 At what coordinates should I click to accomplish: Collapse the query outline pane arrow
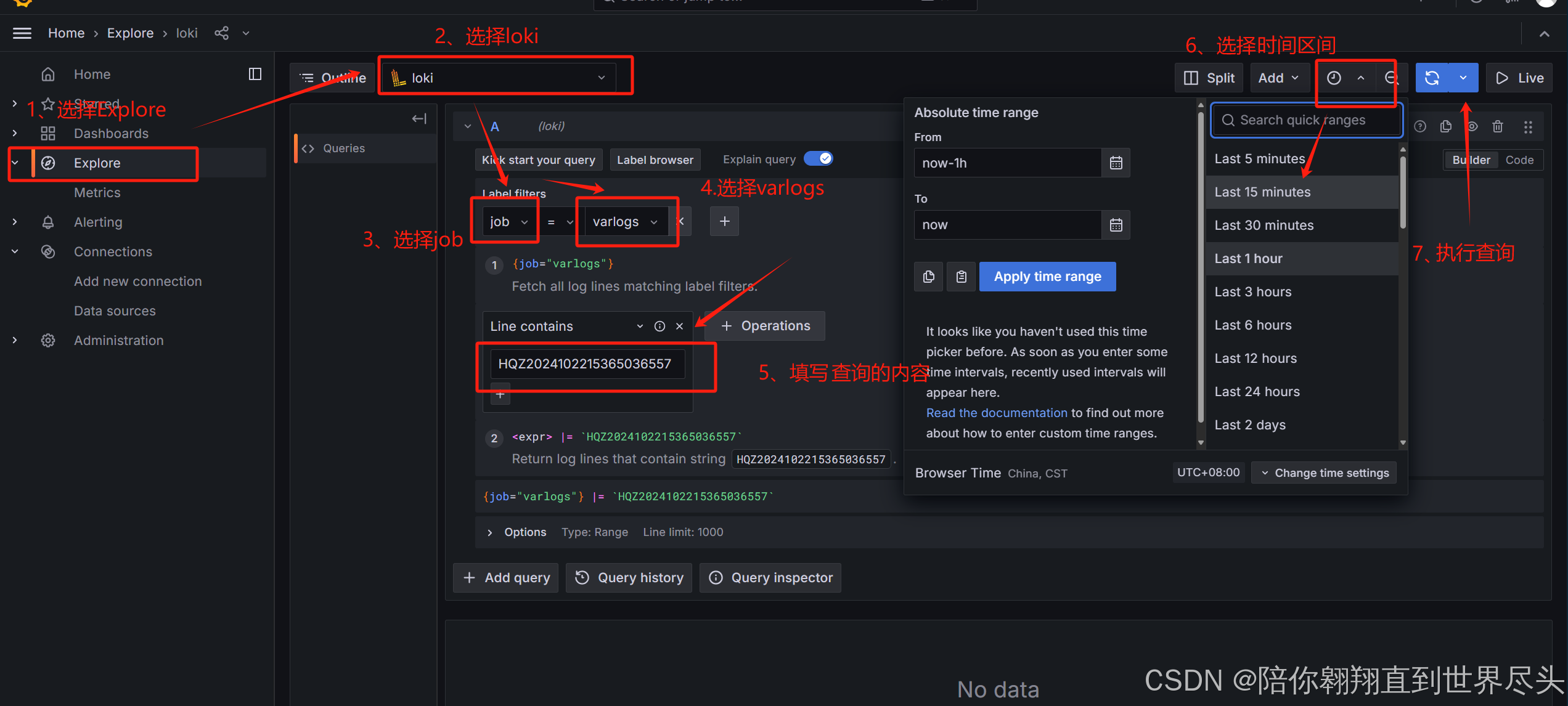click(x=419, y=118)
